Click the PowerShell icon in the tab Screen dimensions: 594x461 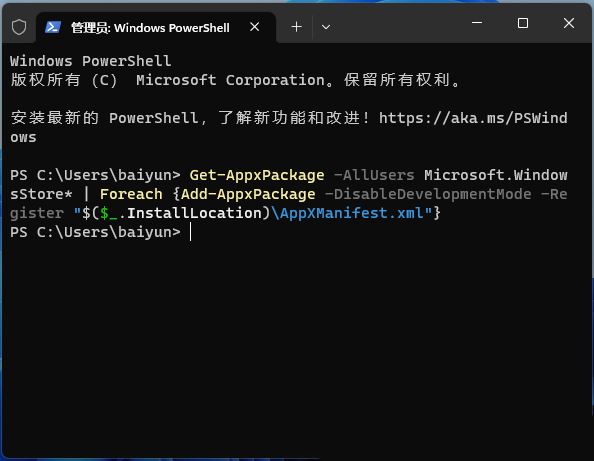[x=53, y=27]
